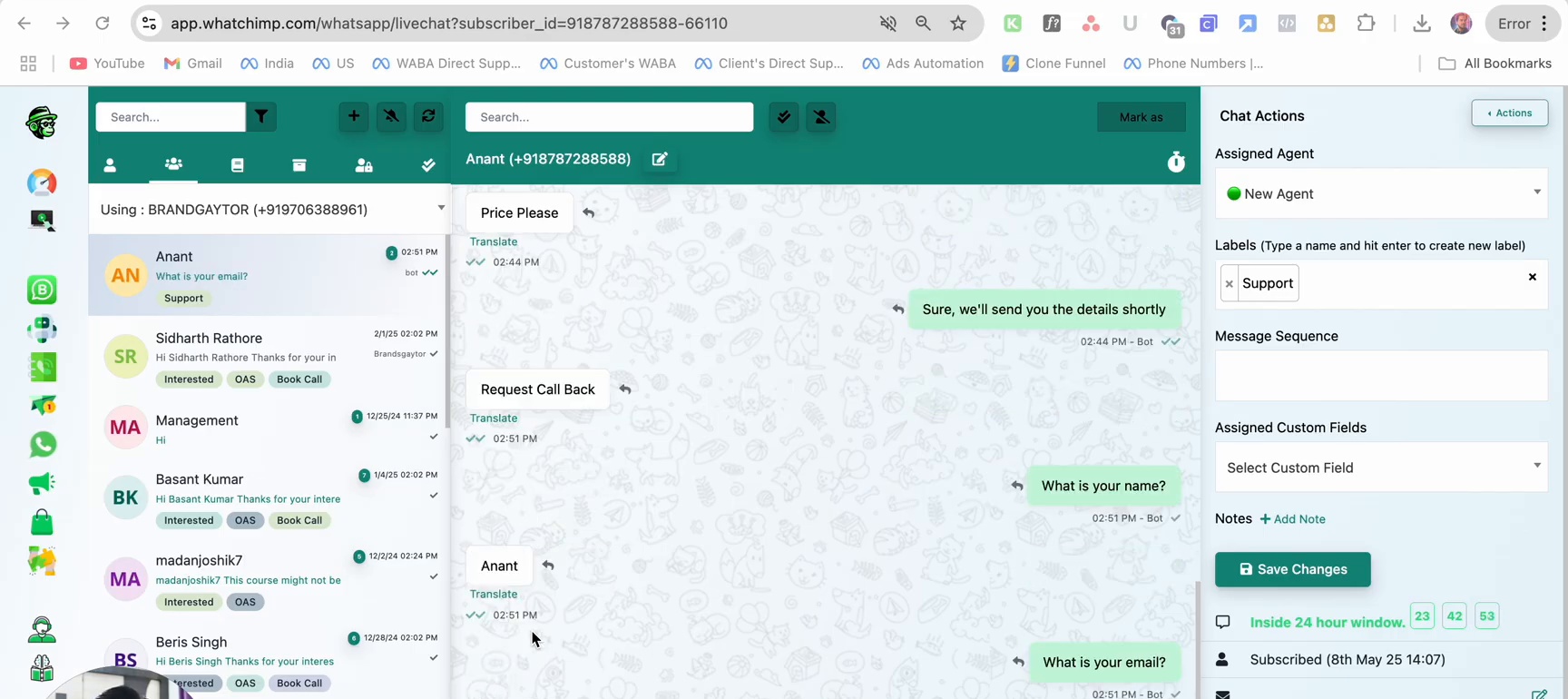1568x699 pixels.
Task: Click the message search field
Action: 609,117
